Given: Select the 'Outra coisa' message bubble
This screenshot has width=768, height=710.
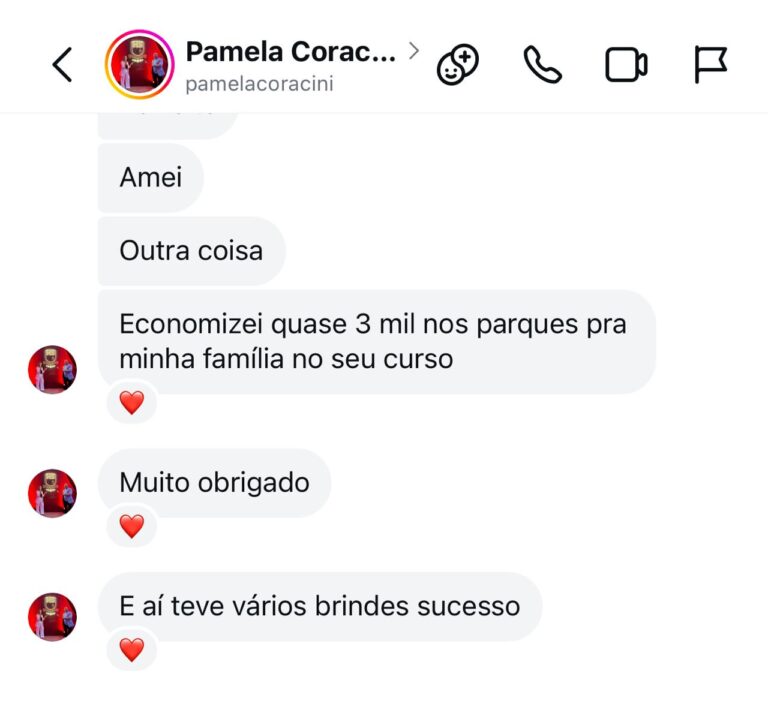Looking at the screenshot, I should 191,250.
